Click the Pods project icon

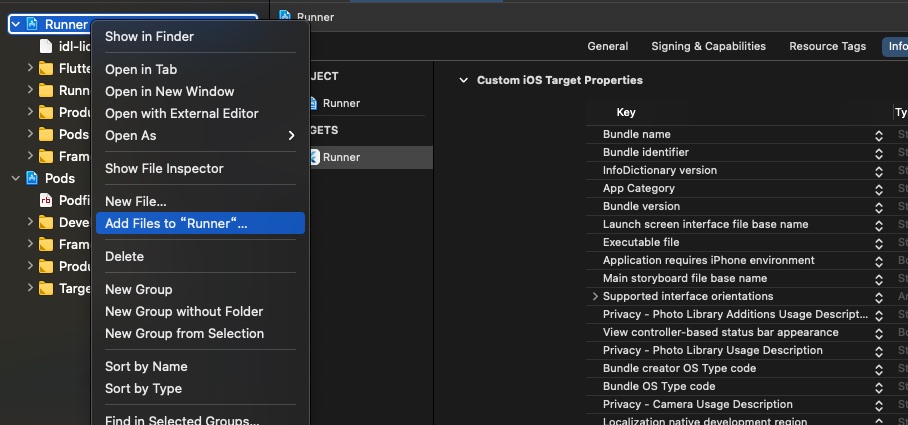(x=32, y=178)
